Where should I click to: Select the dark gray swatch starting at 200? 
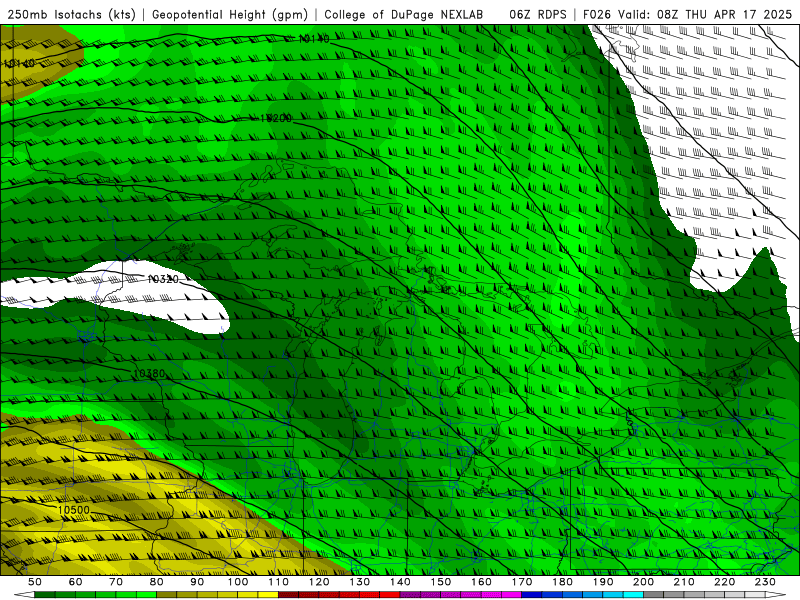pos(654,595)
